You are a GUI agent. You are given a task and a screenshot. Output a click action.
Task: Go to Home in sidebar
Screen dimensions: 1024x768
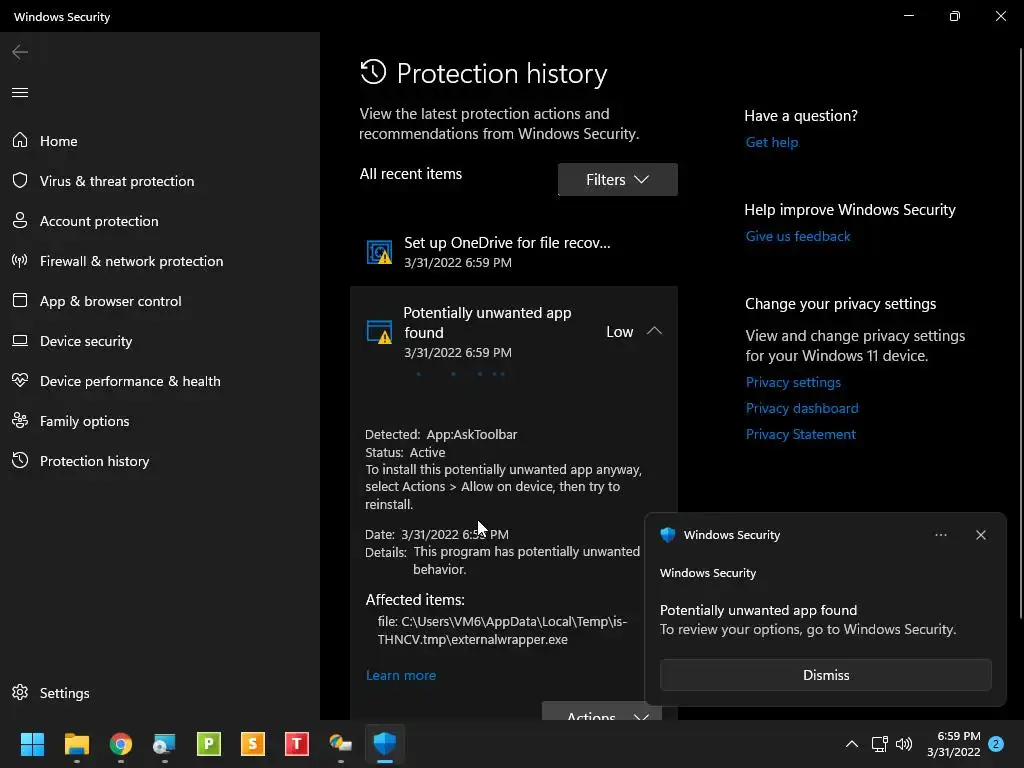pos(58,141)
